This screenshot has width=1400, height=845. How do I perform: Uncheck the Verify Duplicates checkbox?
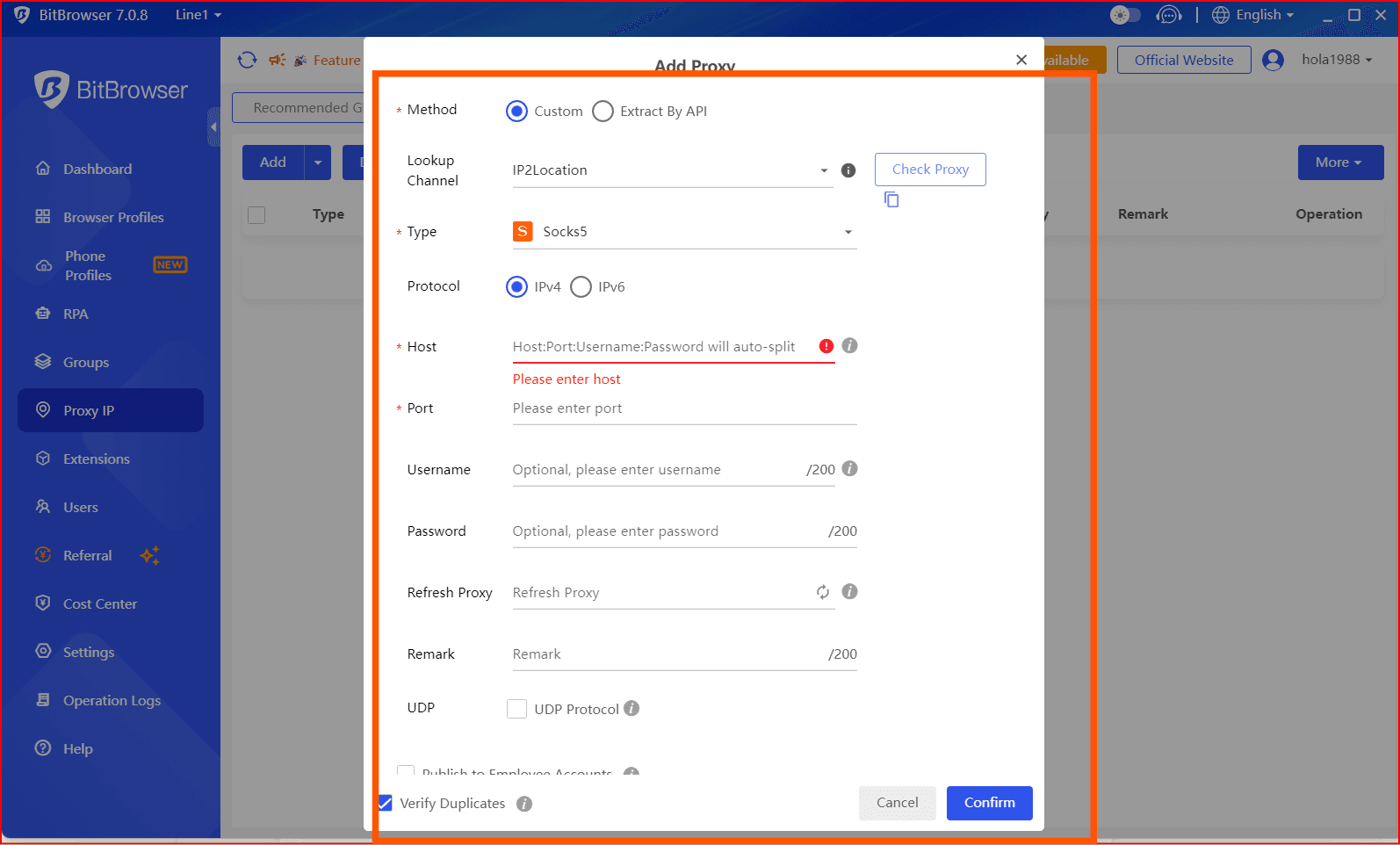(x=386, y=803)
